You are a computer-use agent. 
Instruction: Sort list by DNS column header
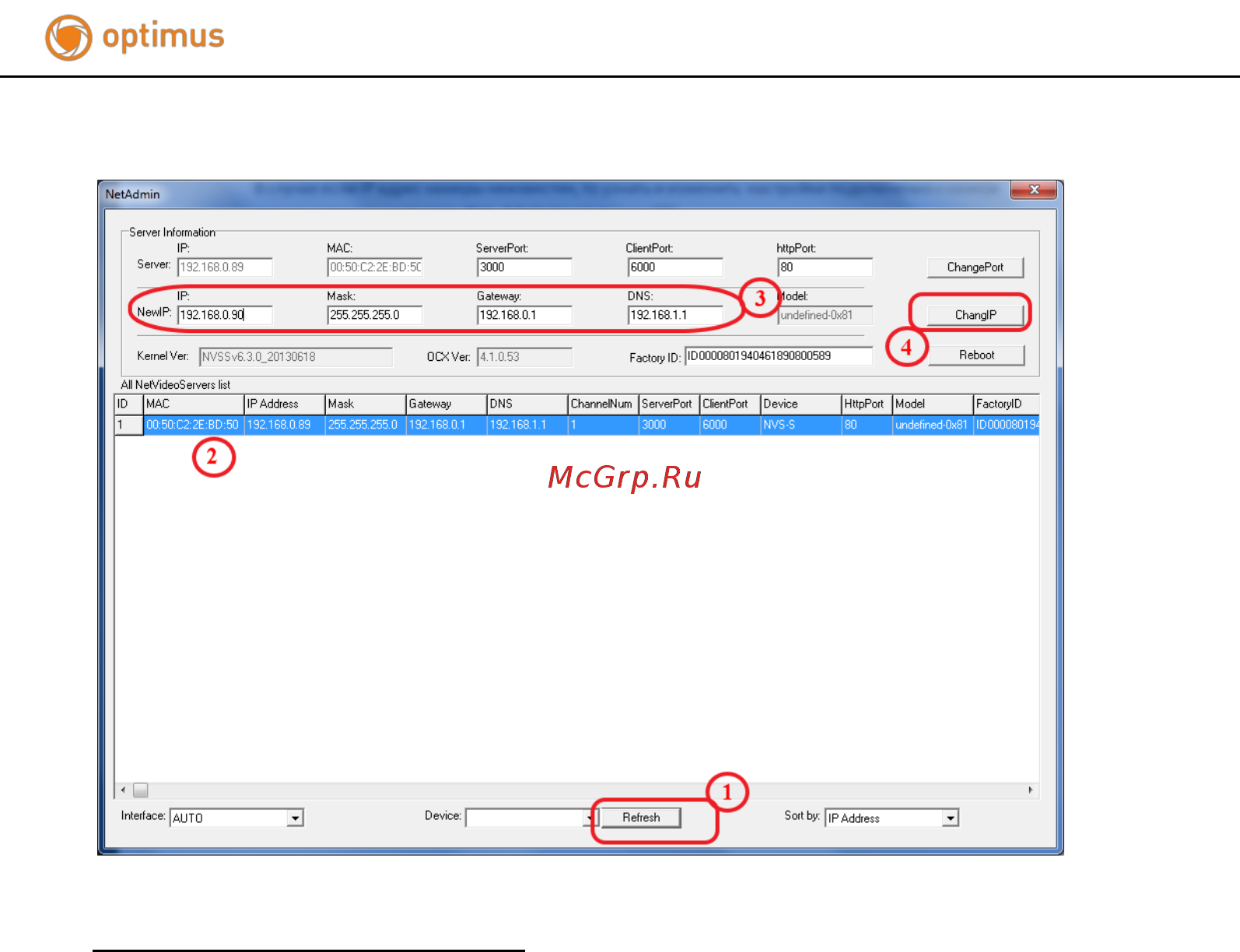527,404
